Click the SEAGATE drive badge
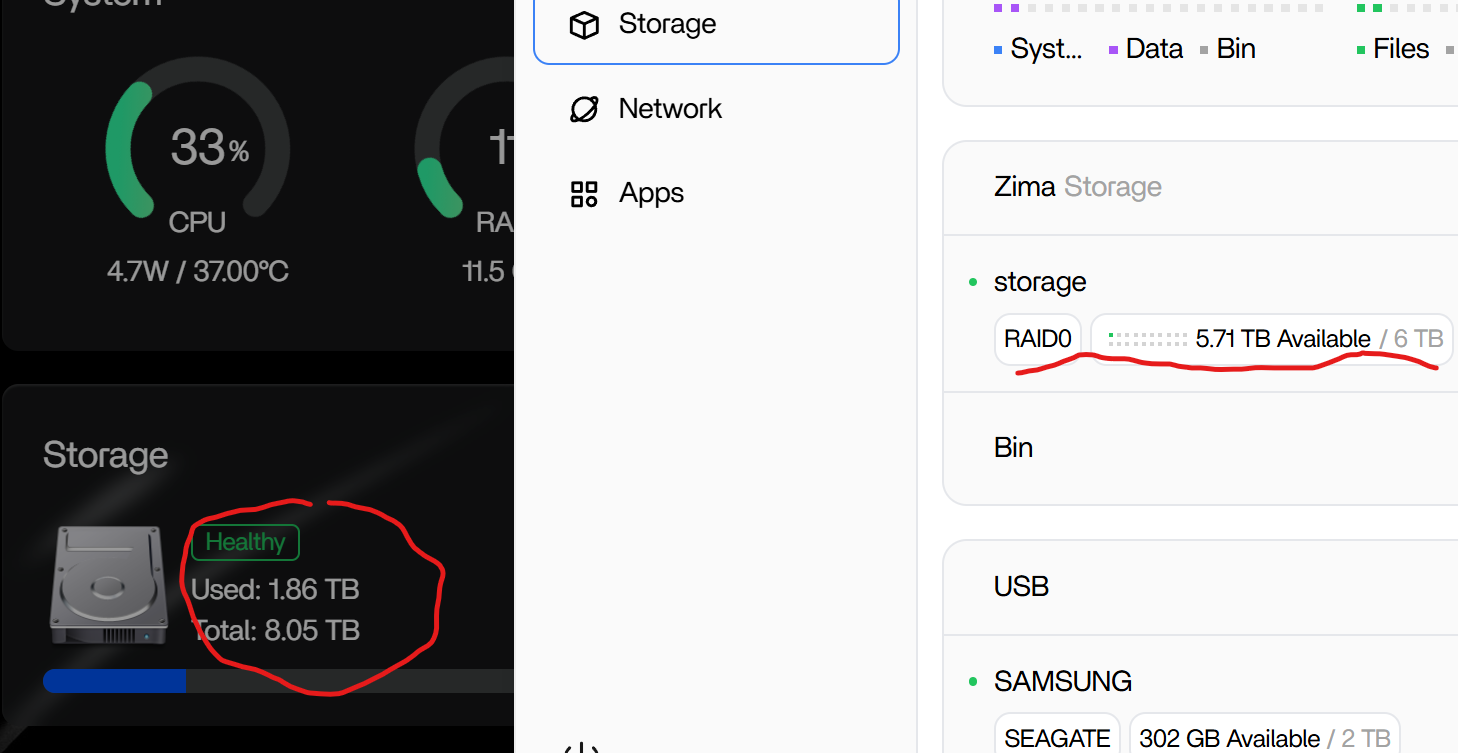This screenshot has height=753, width=1458. point(1057,738)
